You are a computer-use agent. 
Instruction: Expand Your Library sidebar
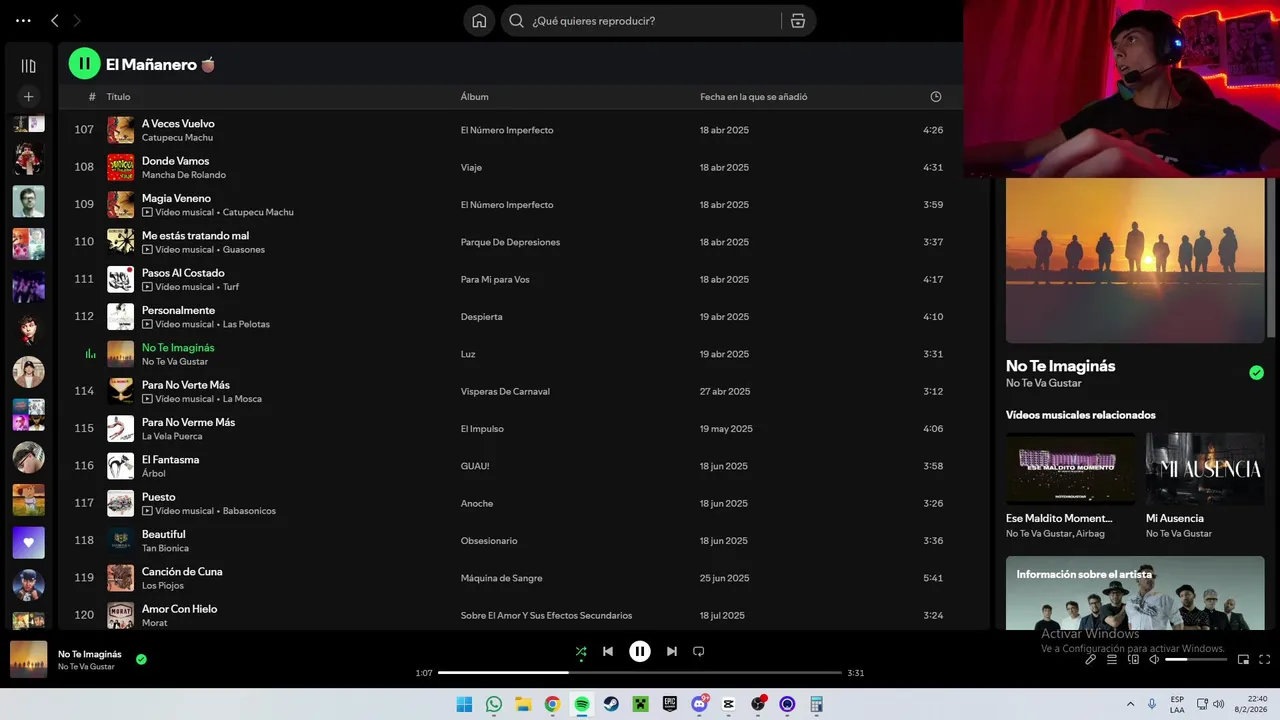click(x=28, y=66)
